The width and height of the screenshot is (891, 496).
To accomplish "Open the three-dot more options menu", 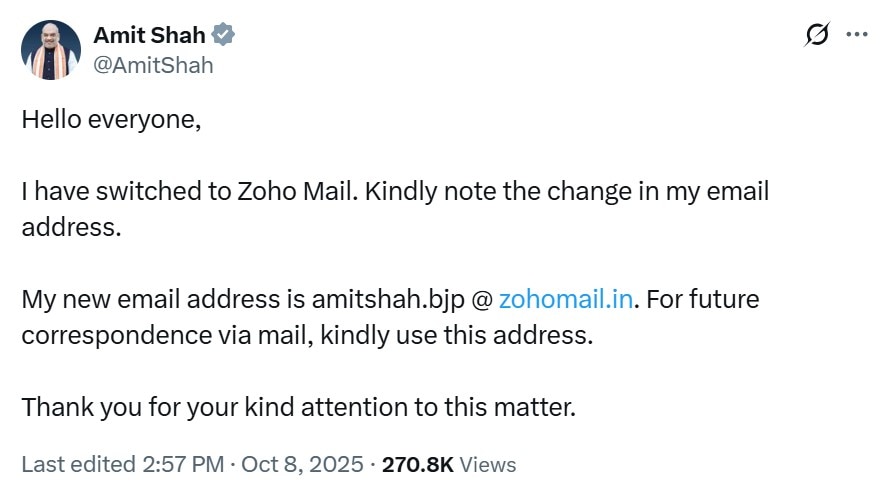I will click(857, 34).
